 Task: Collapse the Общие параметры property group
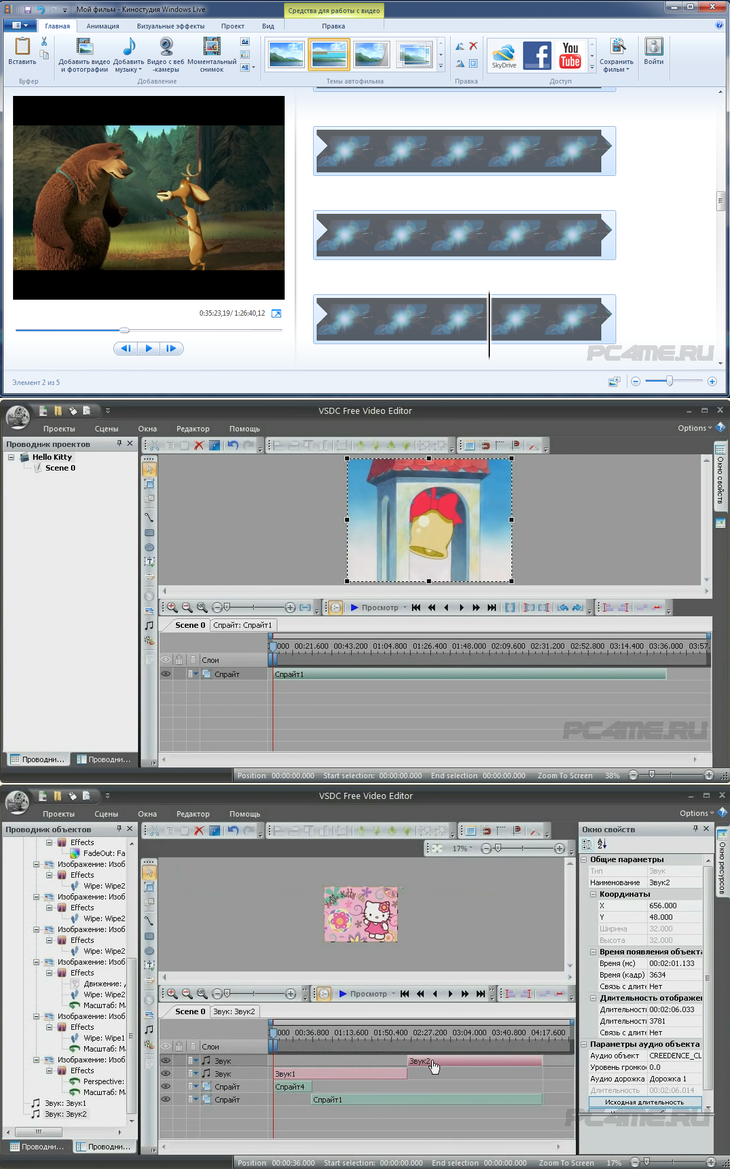585,860
